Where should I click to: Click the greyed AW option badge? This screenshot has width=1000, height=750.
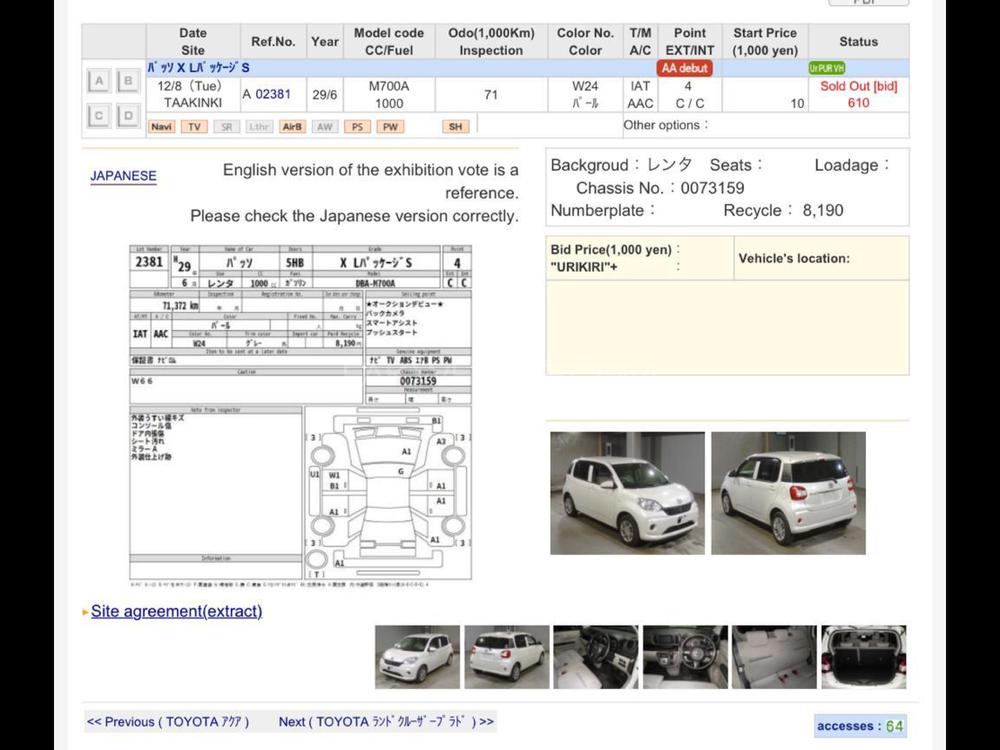pyautogui.click(x=325, y=127)
